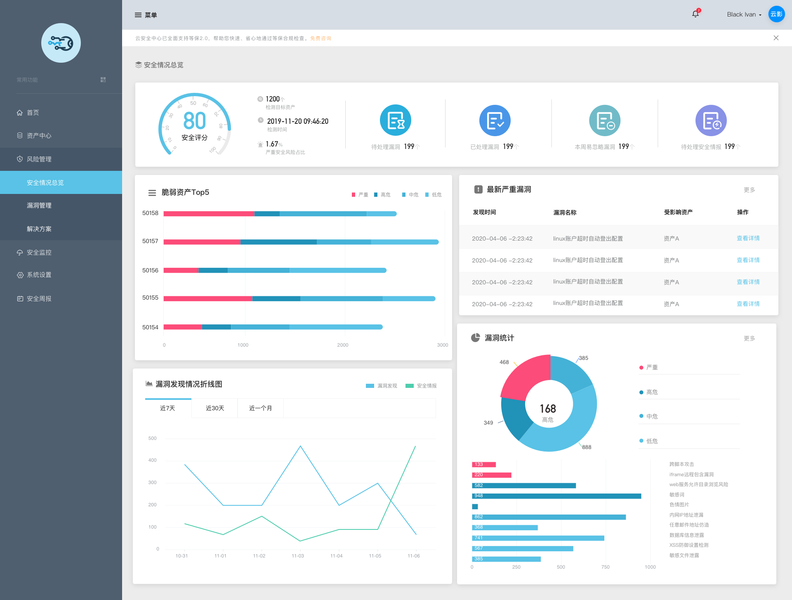
Task: Open 查看详情 in the third vulnerability row
Action: [x=748, y=282]
